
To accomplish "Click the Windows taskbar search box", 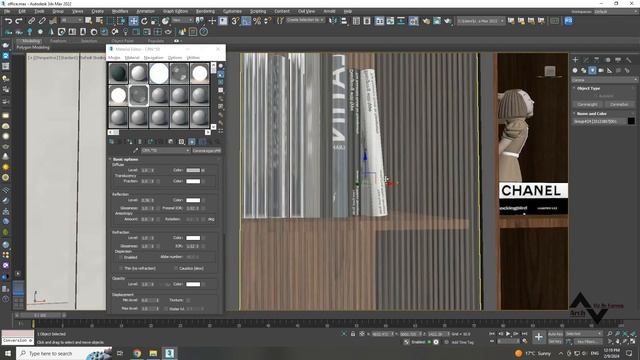I will [x=64, y=353].
